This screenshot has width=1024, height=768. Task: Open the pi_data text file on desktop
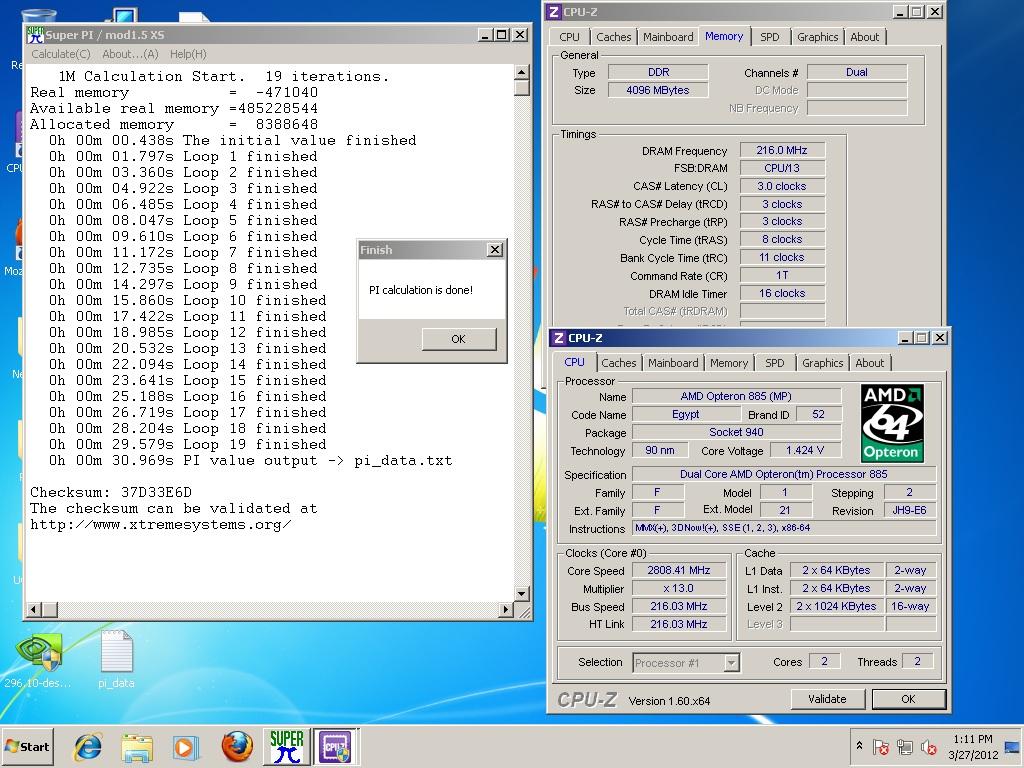[x=116, y=660]
